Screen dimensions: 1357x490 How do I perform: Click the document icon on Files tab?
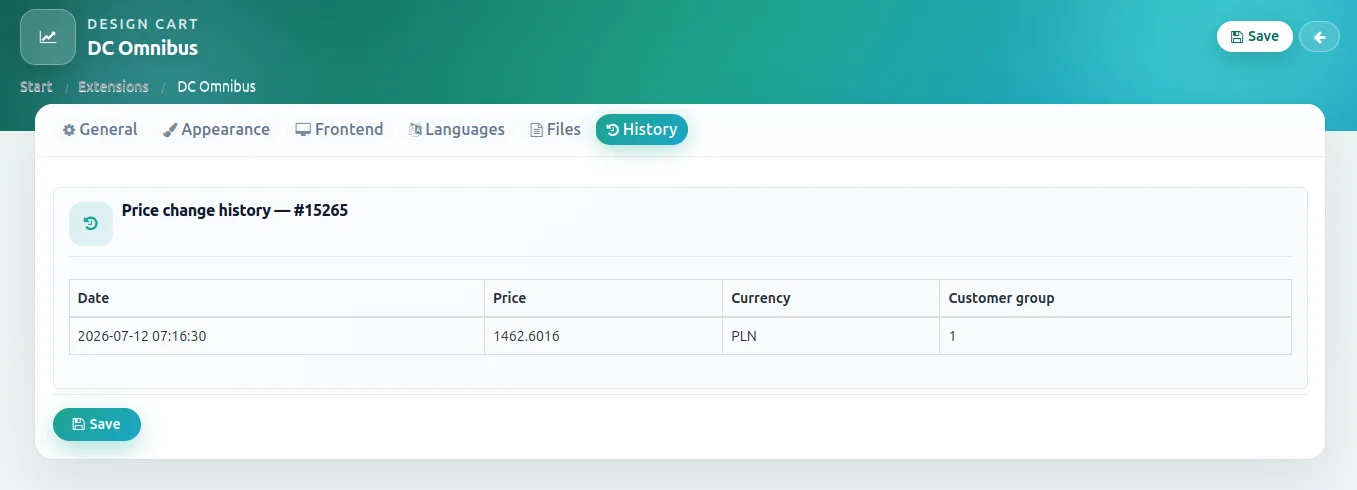pos(537,130)
